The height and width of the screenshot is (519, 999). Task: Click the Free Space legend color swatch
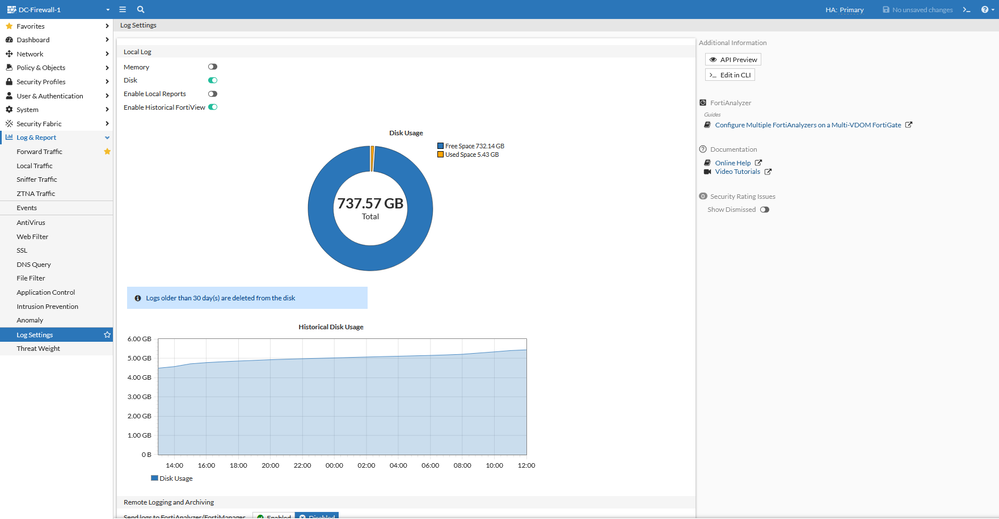tap(440, 146)
